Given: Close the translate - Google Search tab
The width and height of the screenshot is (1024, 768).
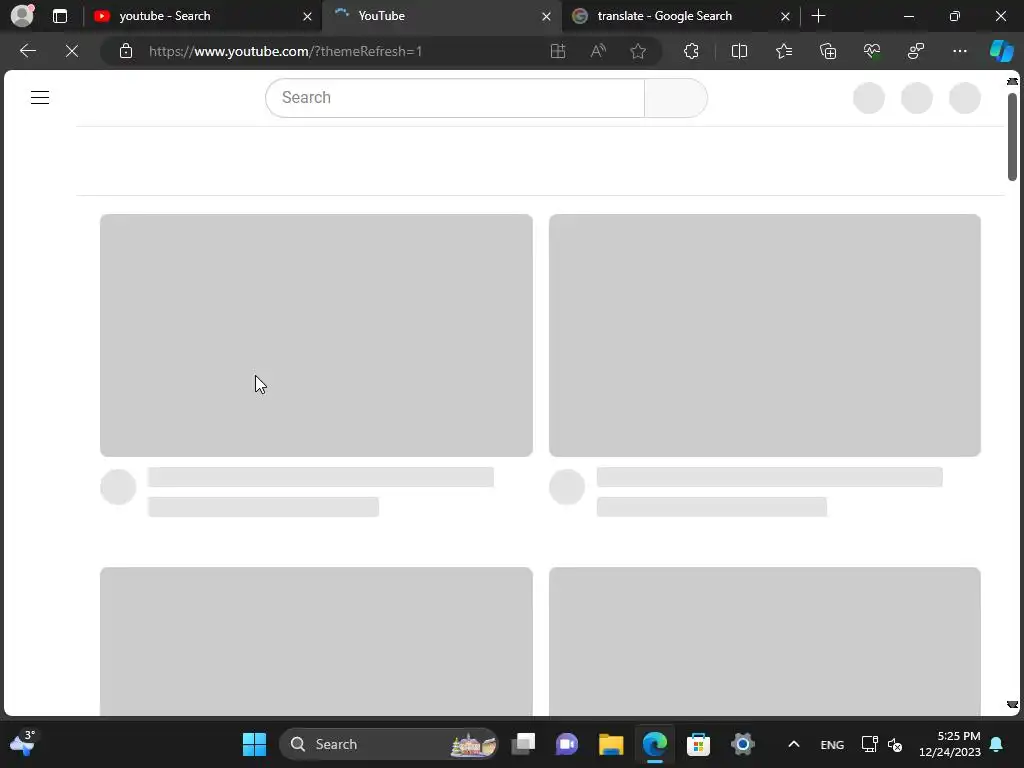Looking at the screenshot, I should pos(786,16).
